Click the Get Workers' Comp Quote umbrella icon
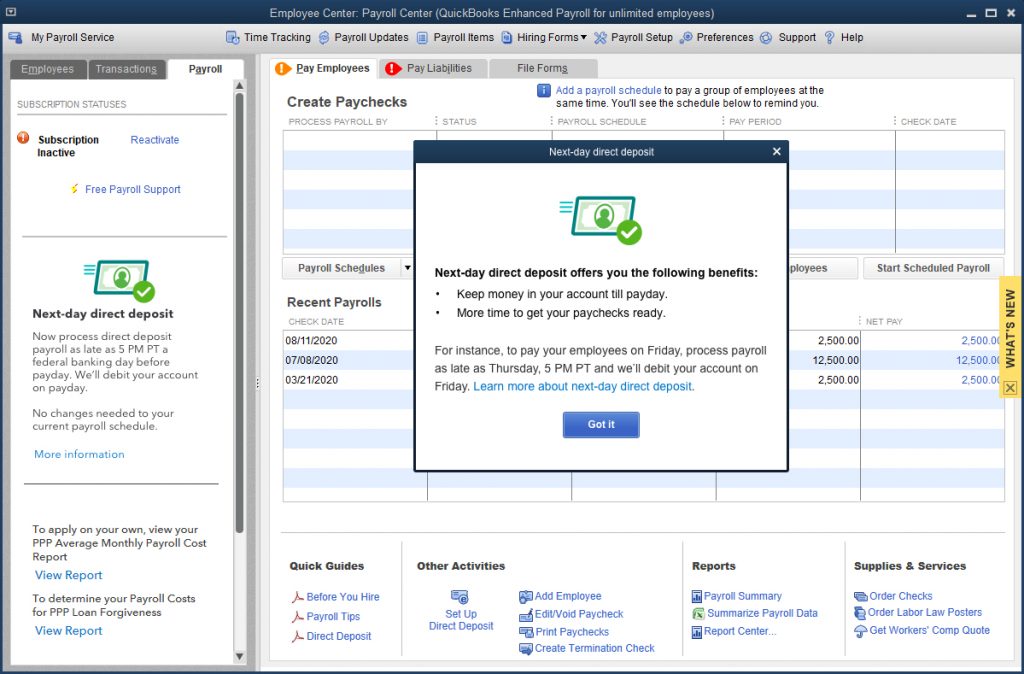The image size is (1024, 674). (861, 631)
